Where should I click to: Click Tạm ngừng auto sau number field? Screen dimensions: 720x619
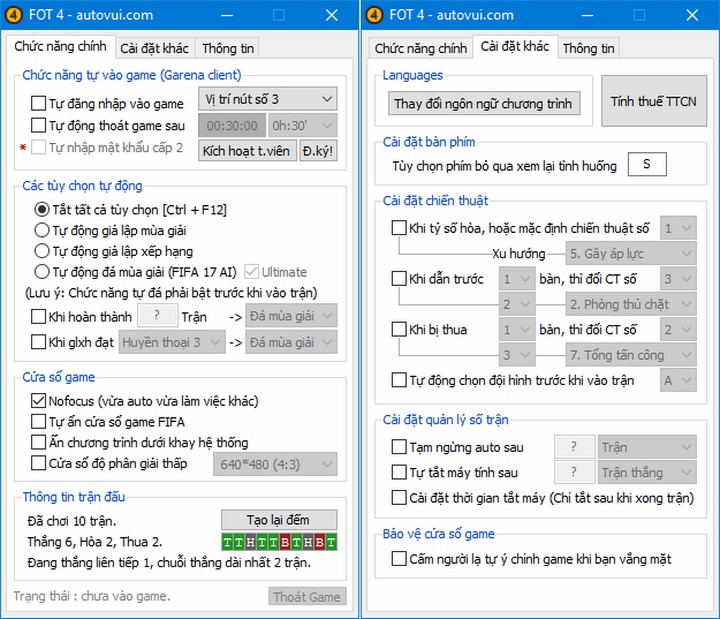pos(574,446)
